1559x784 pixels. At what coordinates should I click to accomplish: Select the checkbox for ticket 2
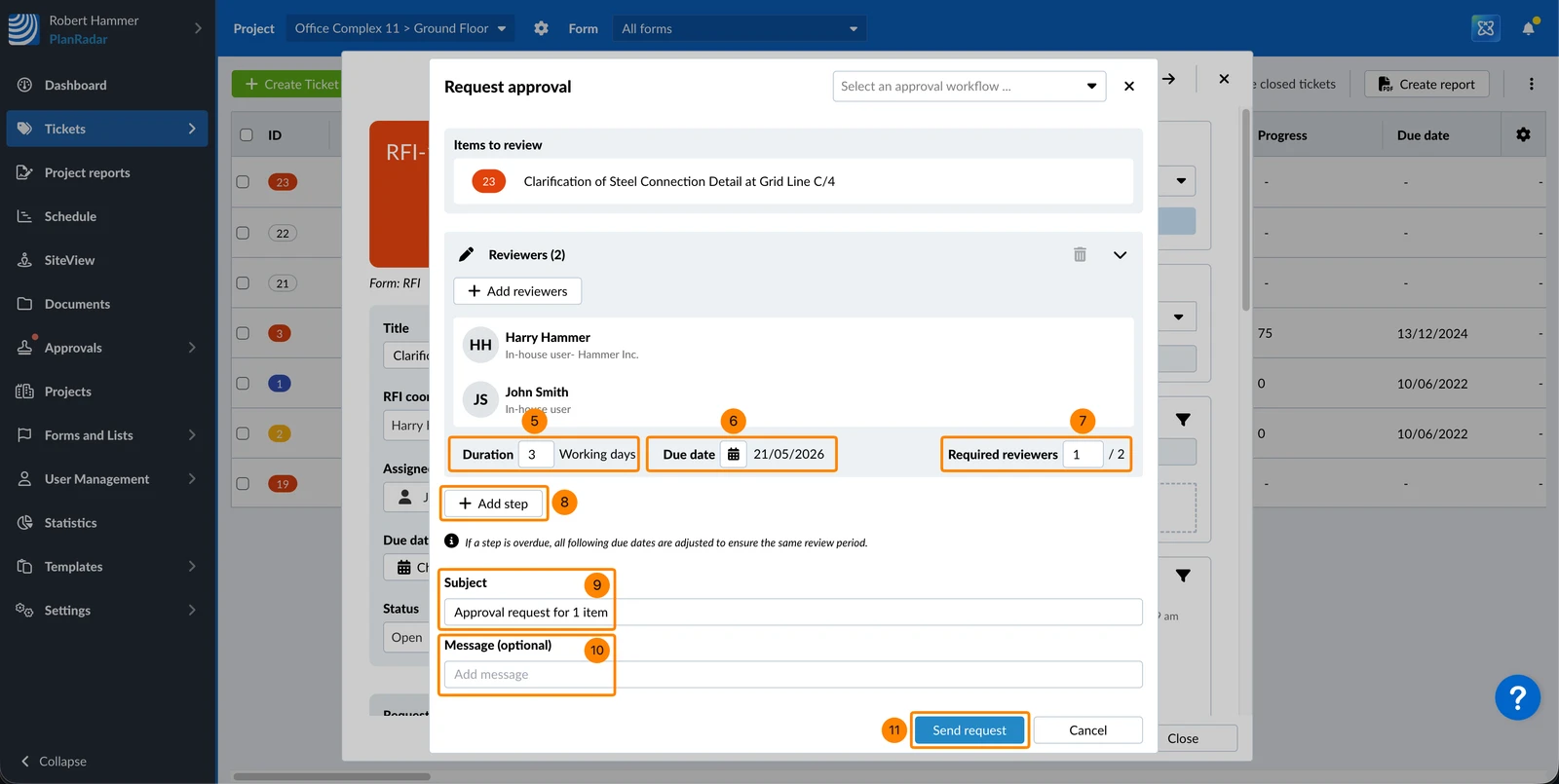(243, 433)
